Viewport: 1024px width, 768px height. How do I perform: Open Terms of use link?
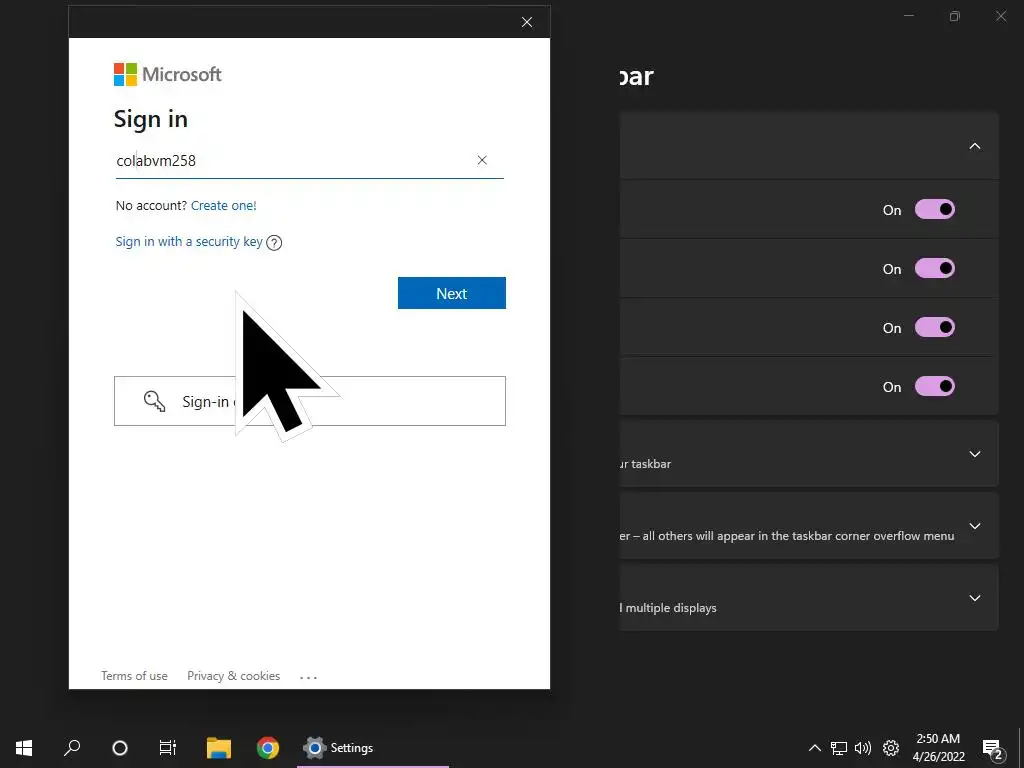click(134, 676)
